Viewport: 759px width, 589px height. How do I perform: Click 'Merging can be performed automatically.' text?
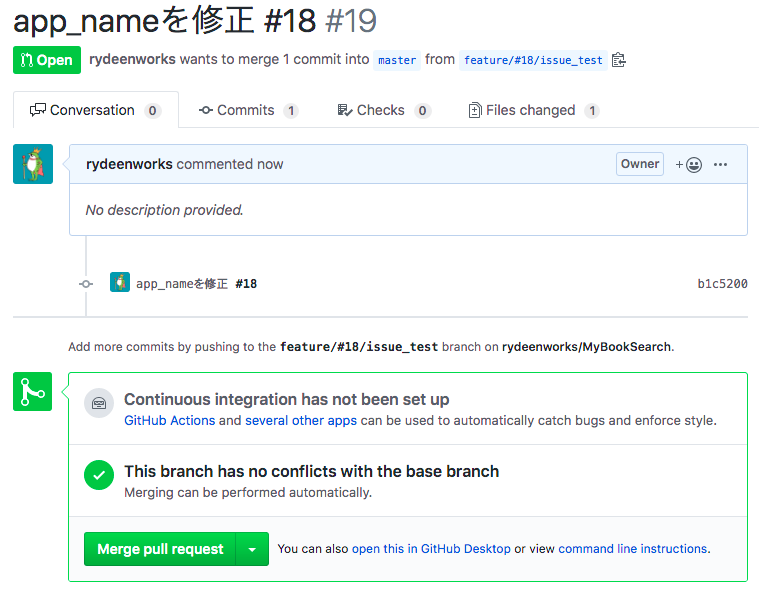click(x=248, y=492)
